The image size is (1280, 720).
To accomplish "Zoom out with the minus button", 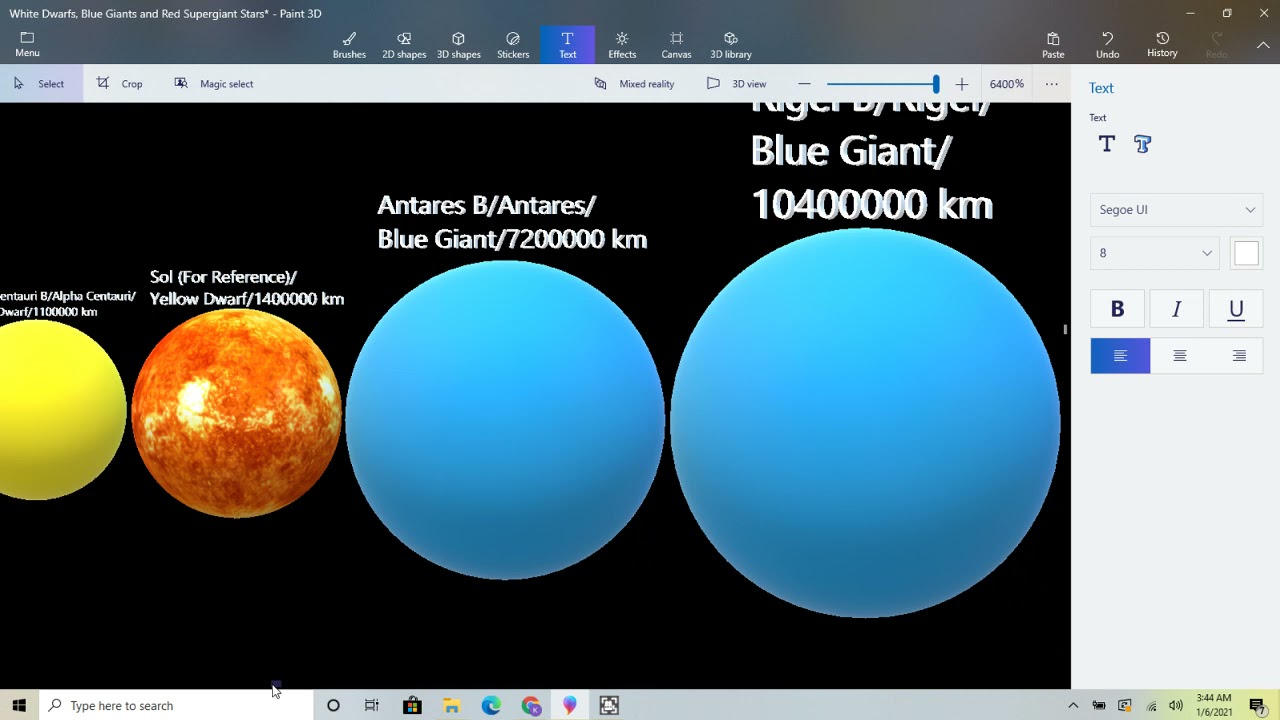I will point(804,84).
